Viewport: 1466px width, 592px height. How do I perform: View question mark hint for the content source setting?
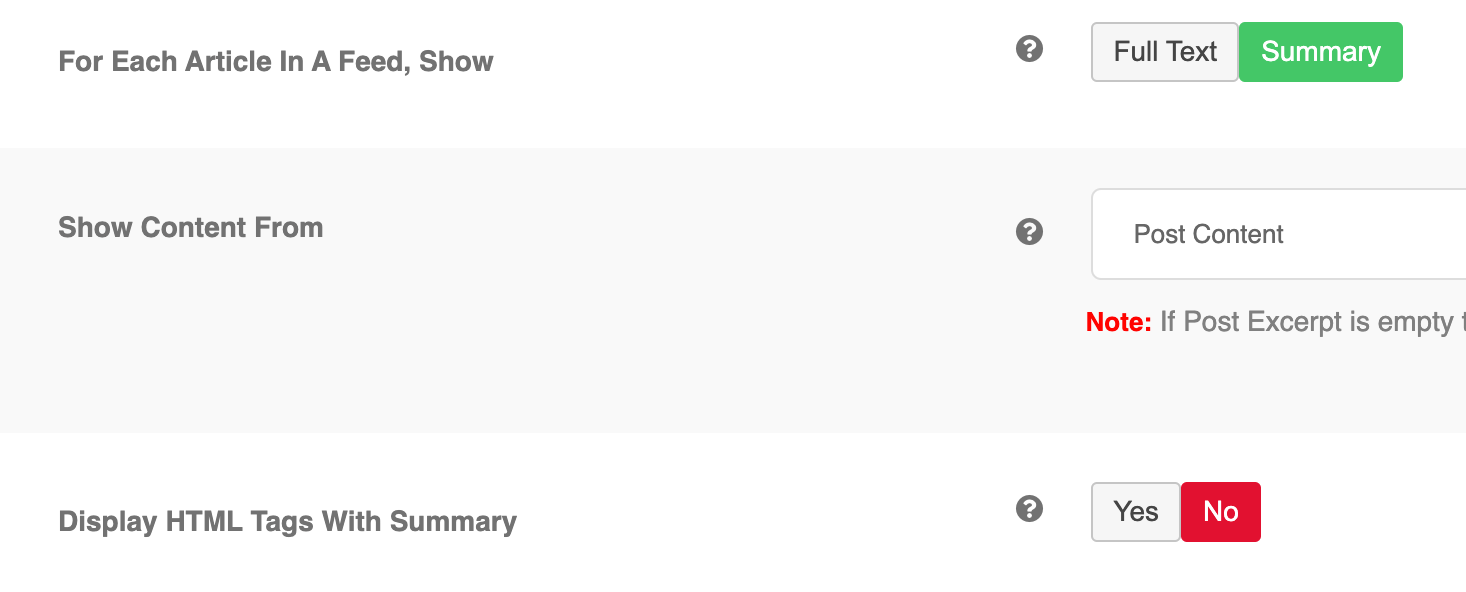1029,232
